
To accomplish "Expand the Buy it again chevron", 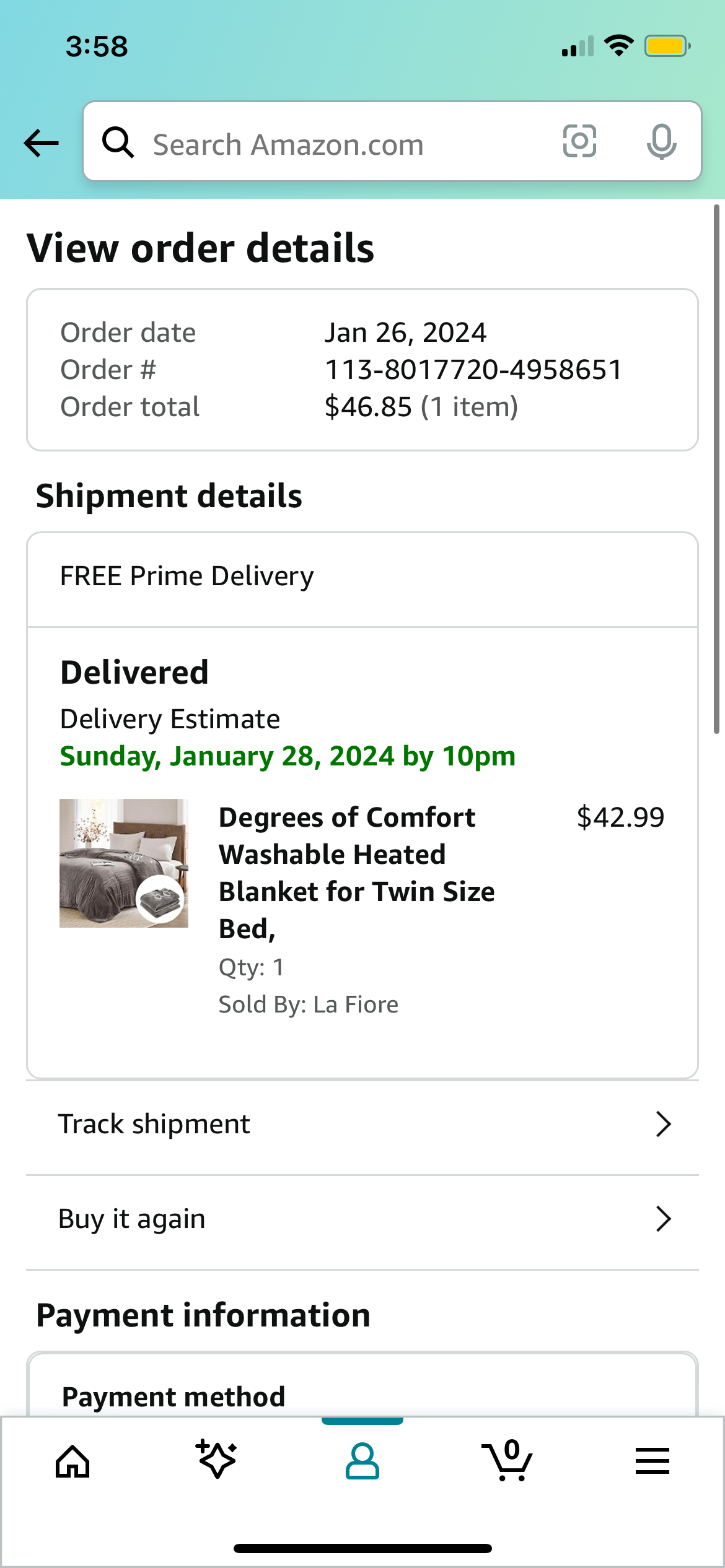I will tap(664, 1219).
